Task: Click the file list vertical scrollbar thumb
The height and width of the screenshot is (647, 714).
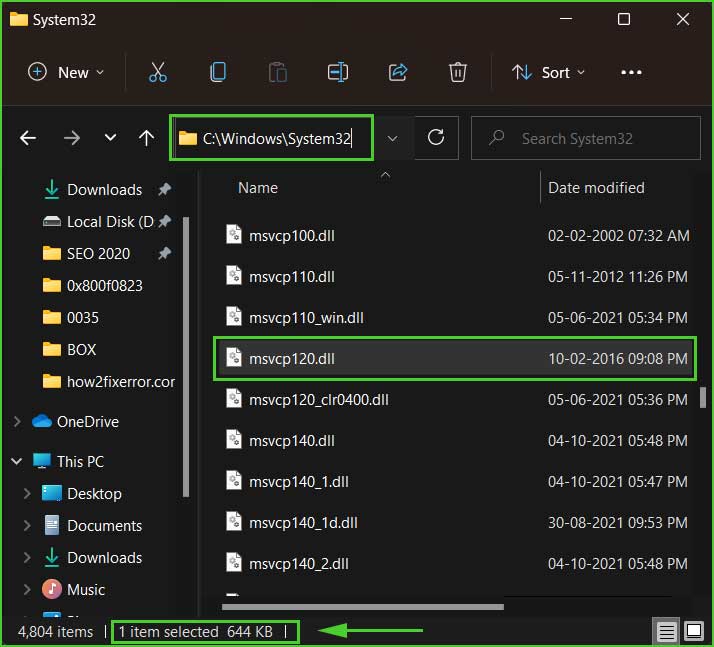Action: [x=703, y=397]
